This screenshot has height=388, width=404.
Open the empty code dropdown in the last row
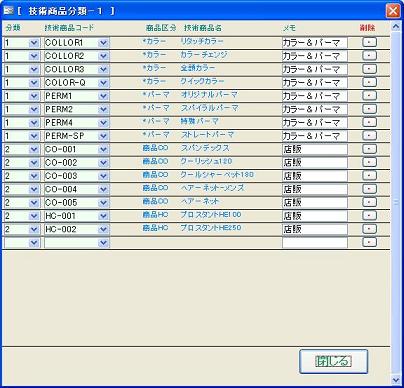click(x=103, y=243)
